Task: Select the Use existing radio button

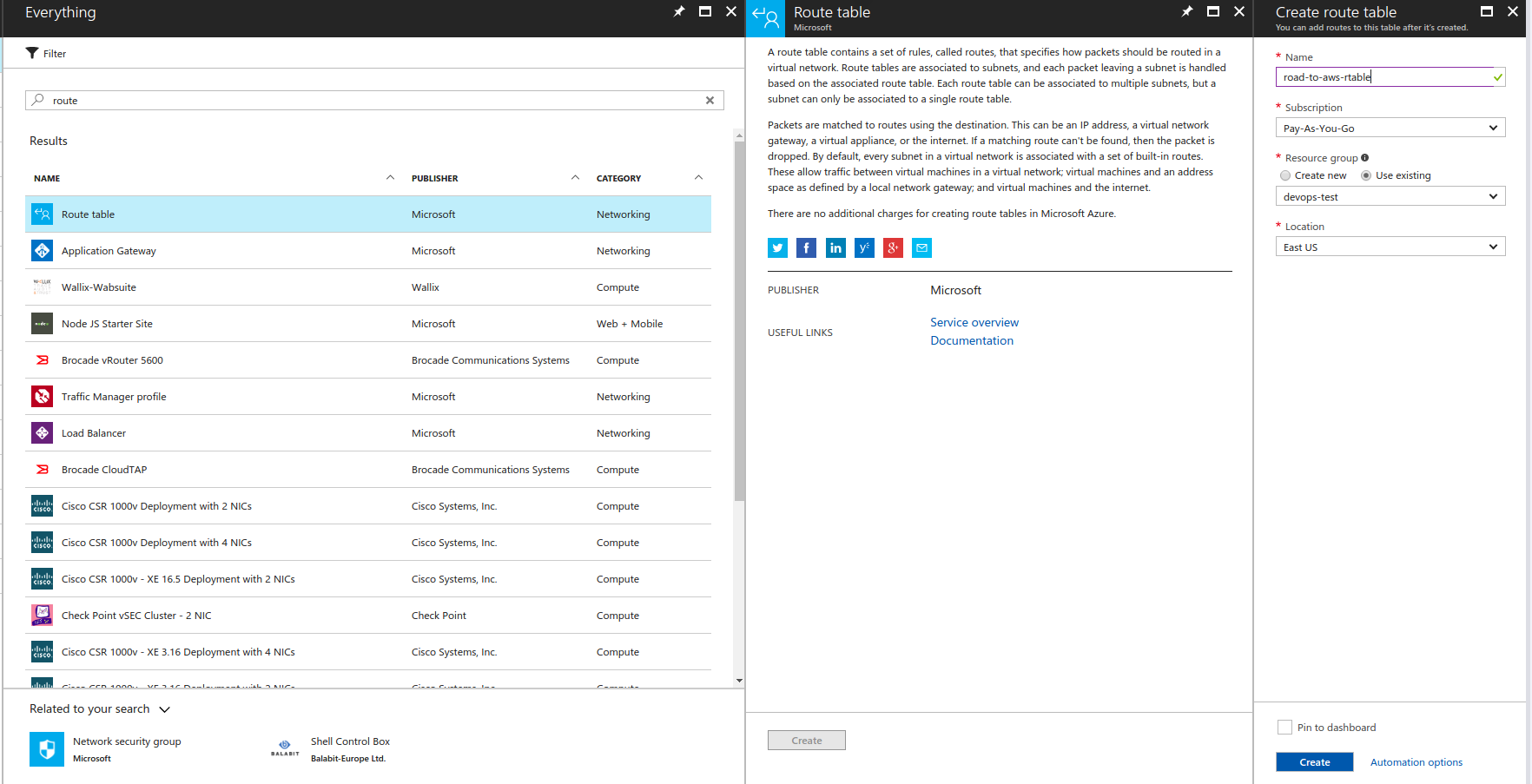Action: pyautogui.click(x=1366, y=175)
